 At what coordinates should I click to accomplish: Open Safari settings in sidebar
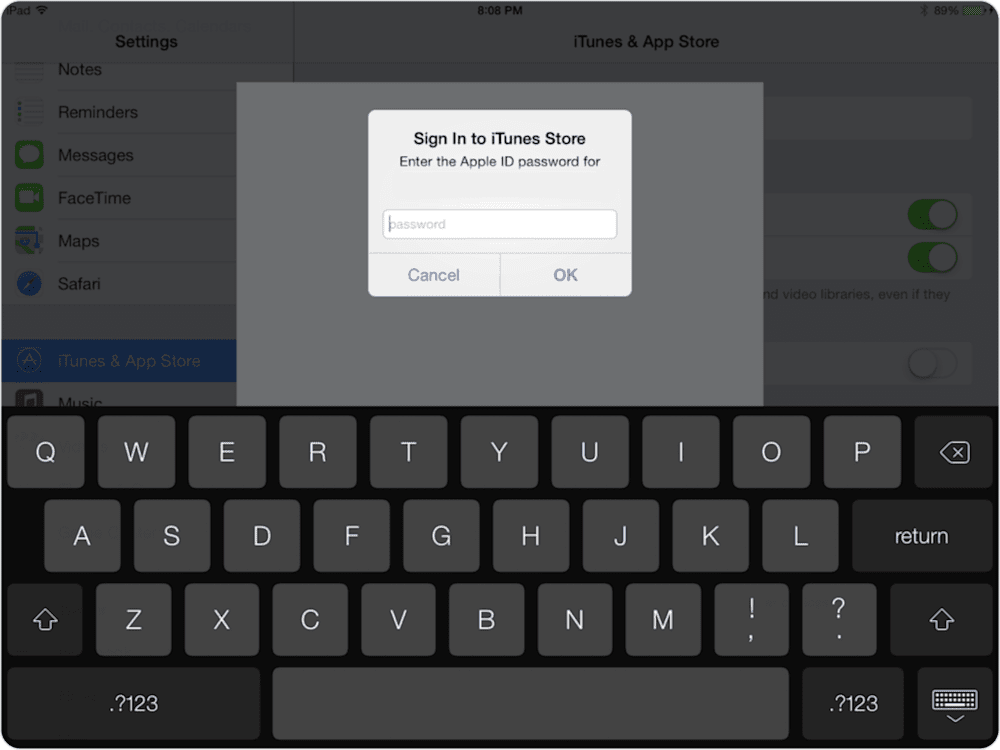click(119, 283)
